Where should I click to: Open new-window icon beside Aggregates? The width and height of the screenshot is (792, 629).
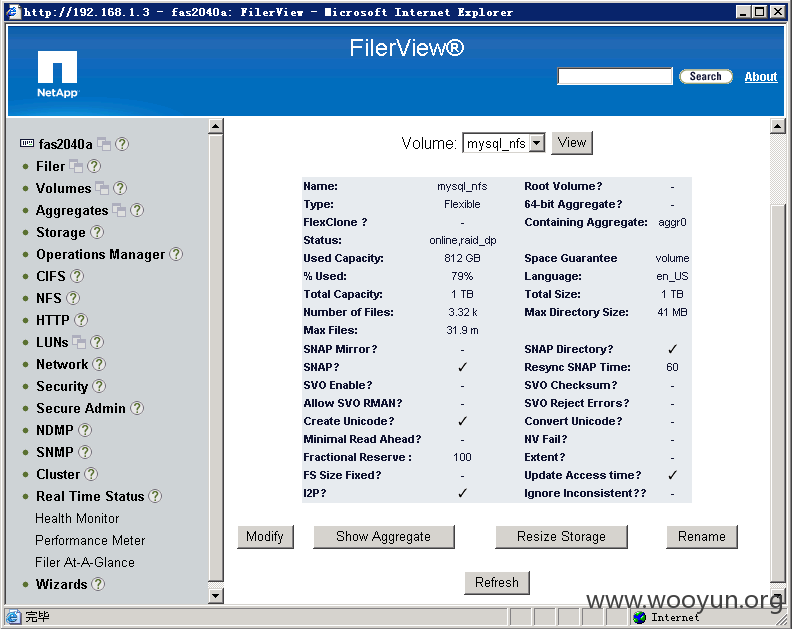click(119, 210)
